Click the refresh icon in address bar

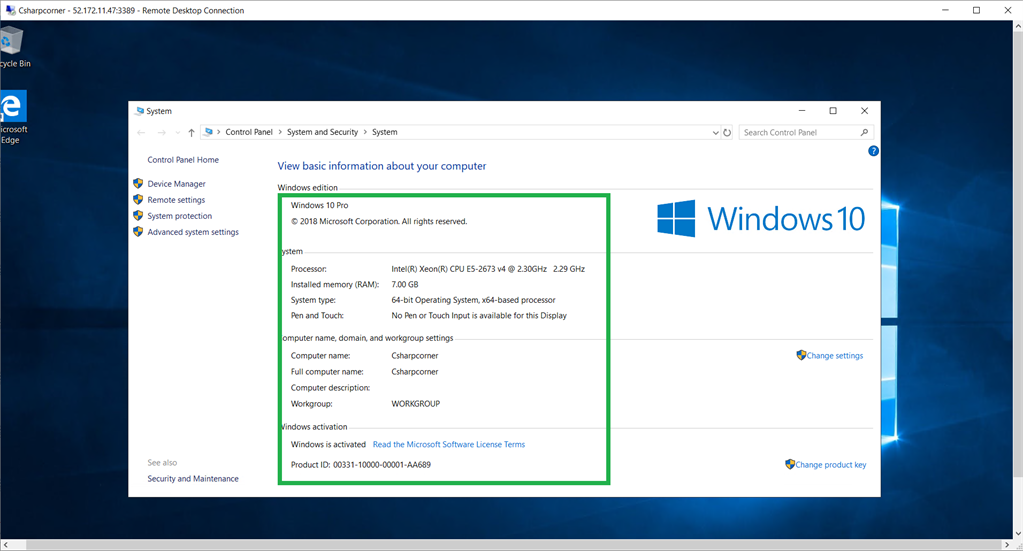(727, 132)
